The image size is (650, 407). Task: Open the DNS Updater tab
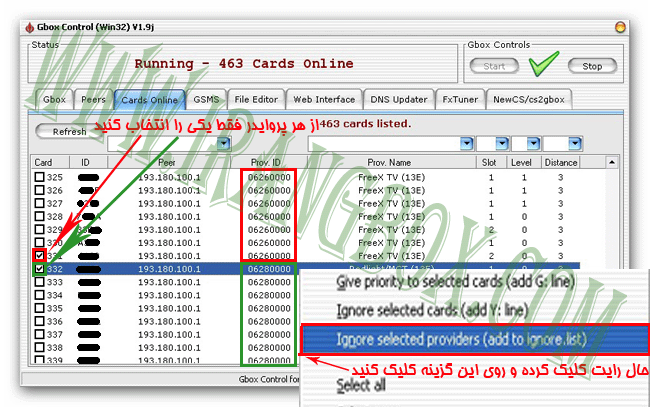399,99
